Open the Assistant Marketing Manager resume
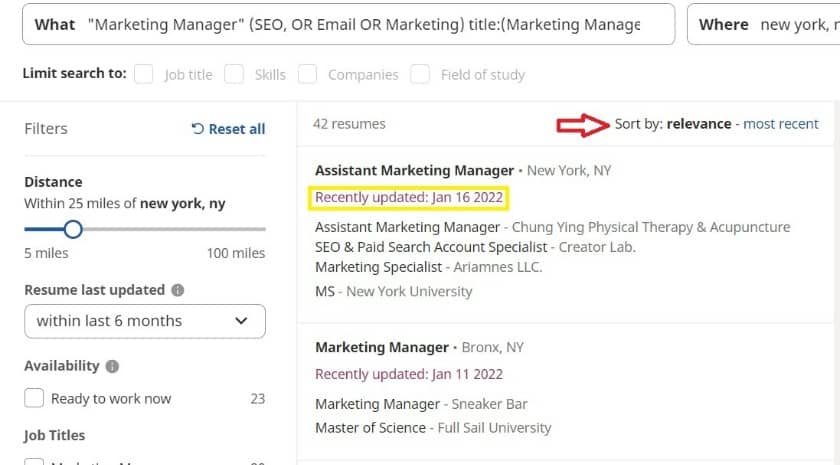The image size is (840, 465). [414, 170]
